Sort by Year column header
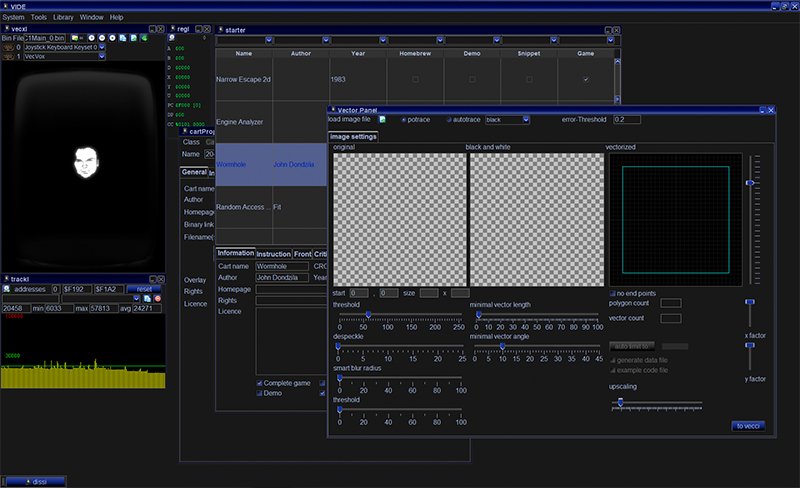Image resolution: width=800 pixels, height=488 pixels. click(x=358, y=53)
